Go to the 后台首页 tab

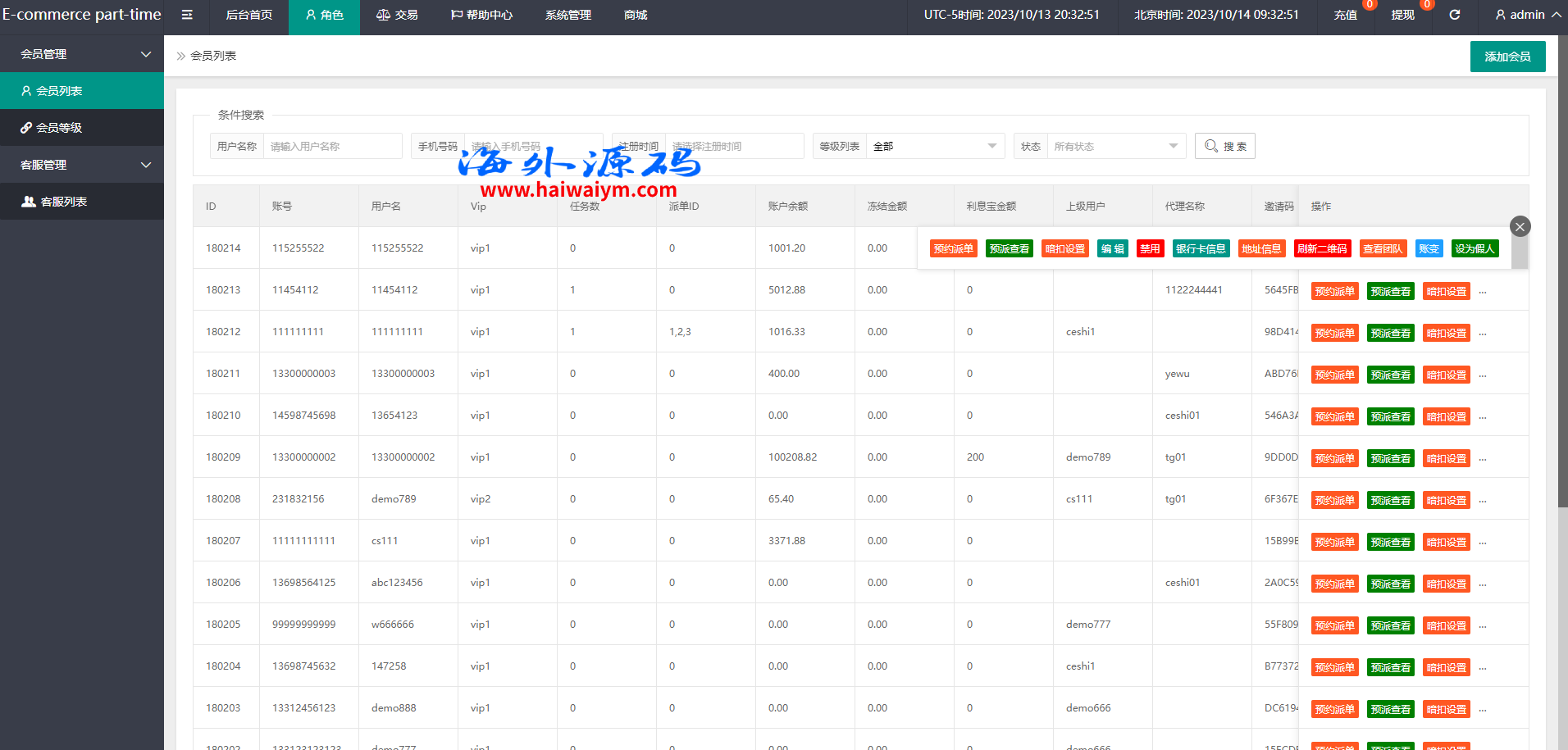coord(248,15)
